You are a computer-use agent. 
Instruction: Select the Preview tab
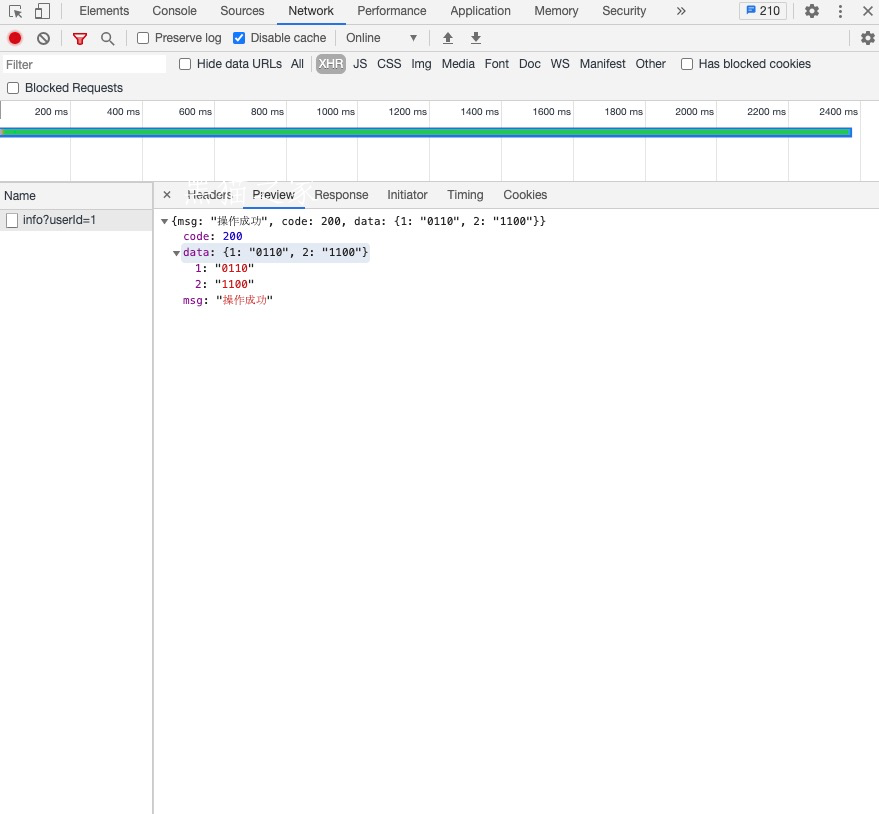(274, 195)
